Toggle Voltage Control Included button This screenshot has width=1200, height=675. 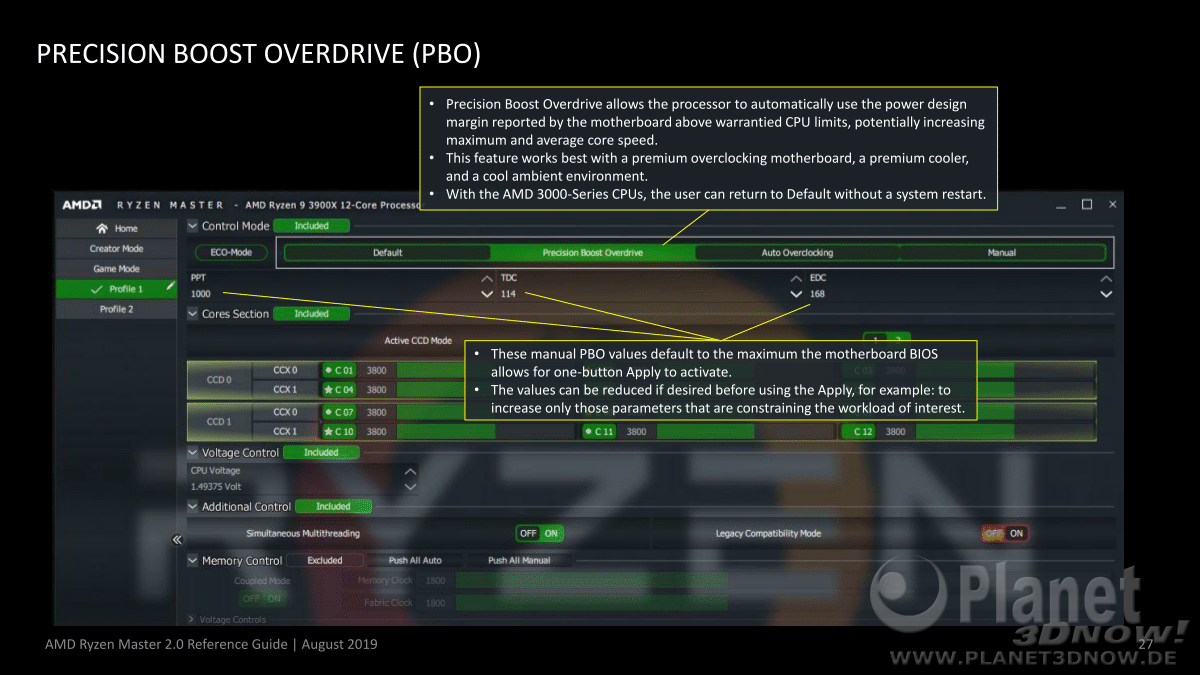point(321,452)
